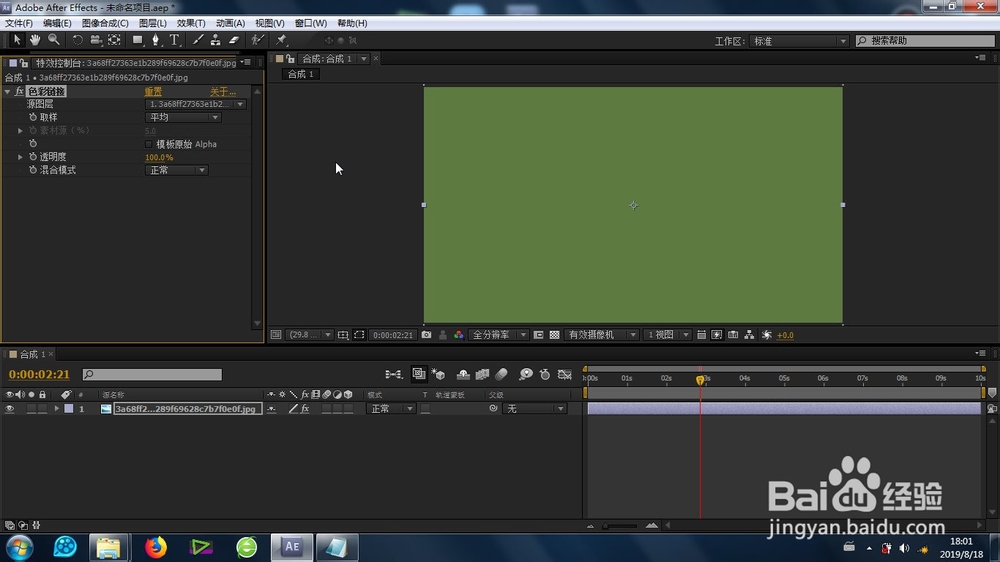Toggle the Draft 3D timeline button
Screen dimensions: 1000x562
[438, 374]
